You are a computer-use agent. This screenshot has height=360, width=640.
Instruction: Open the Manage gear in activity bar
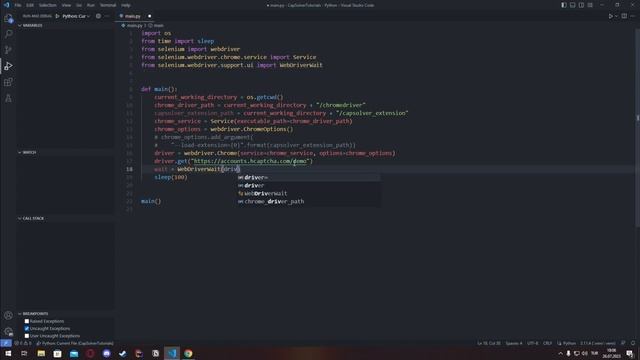point(8,331)
